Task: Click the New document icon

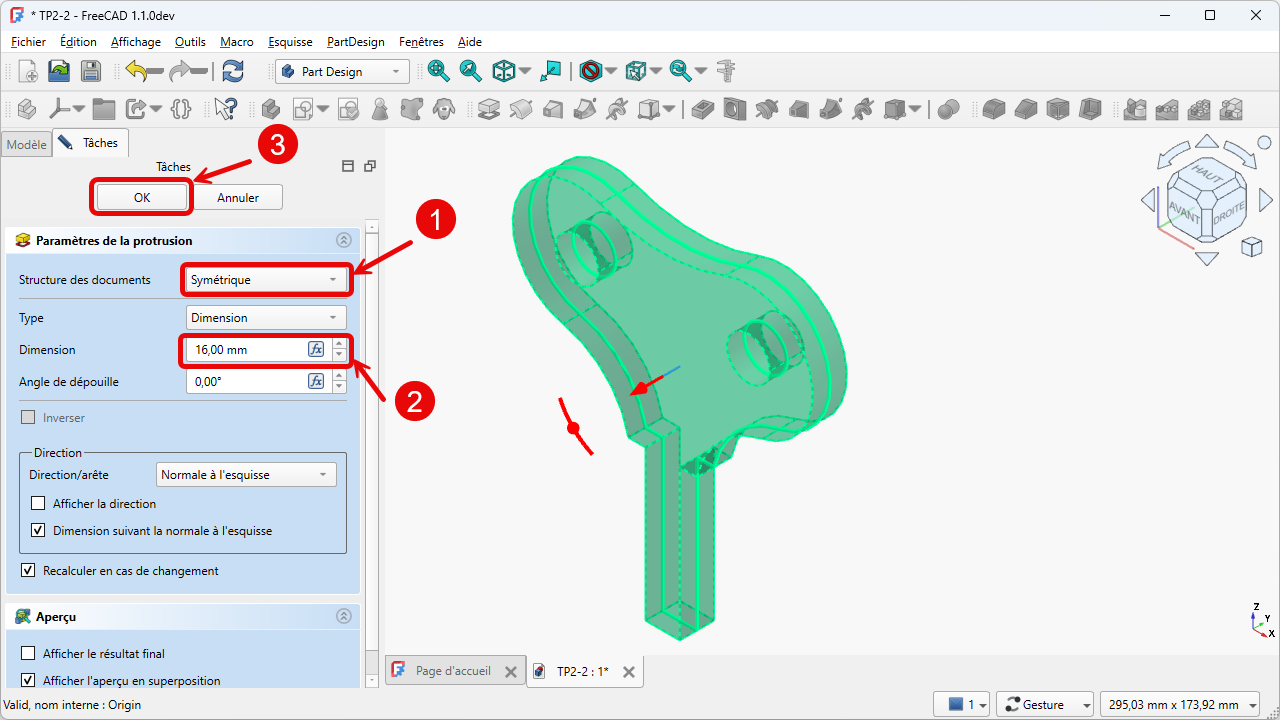Action: tap(28, 71)
